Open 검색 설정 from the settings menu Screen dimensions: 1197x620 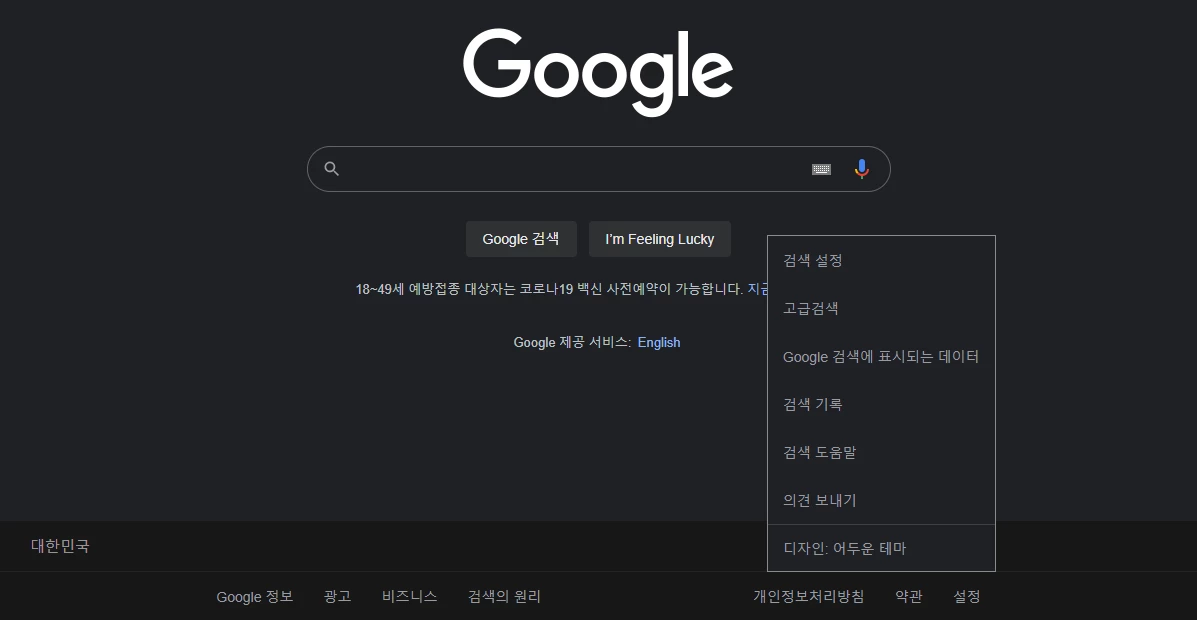coord(810,260)
